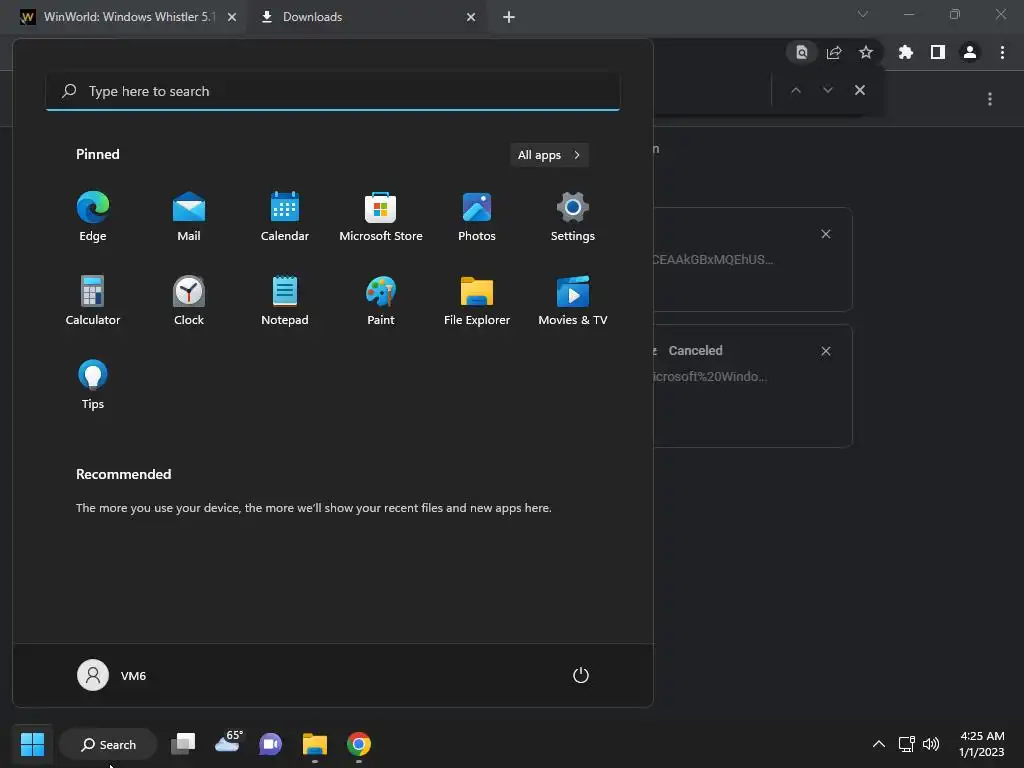This screenshot has height=768, width=1024.
Task: Remove the Canceled download entry
Action: pyautogui.click(x=826, y=351)
